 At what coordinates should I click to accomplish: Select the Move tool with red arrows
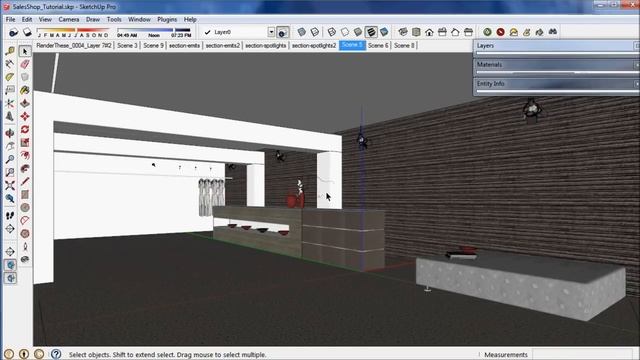click(x=25, y=116)
